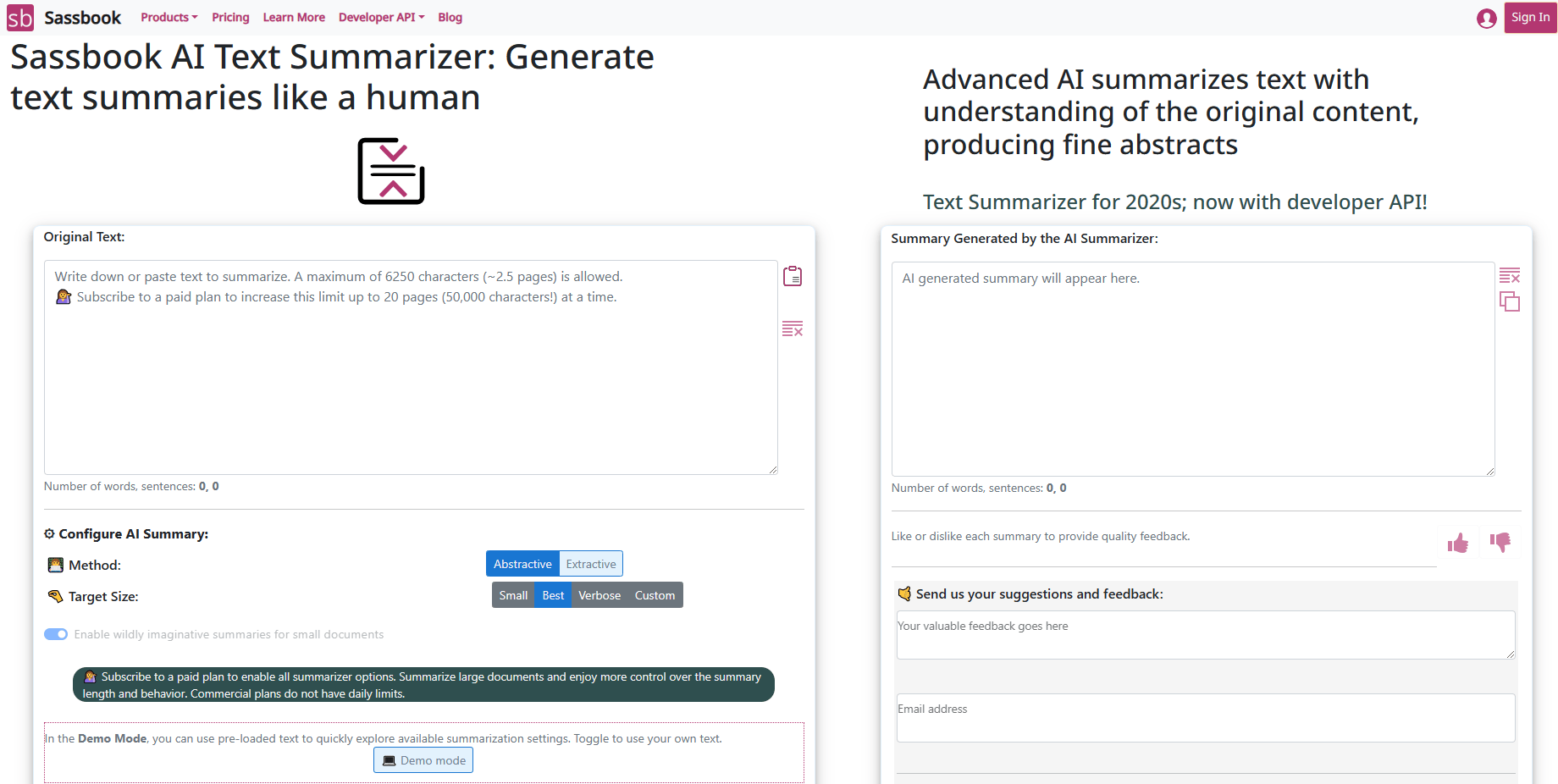Toggle wildly imaginative summaries switch

pos(56,635)
